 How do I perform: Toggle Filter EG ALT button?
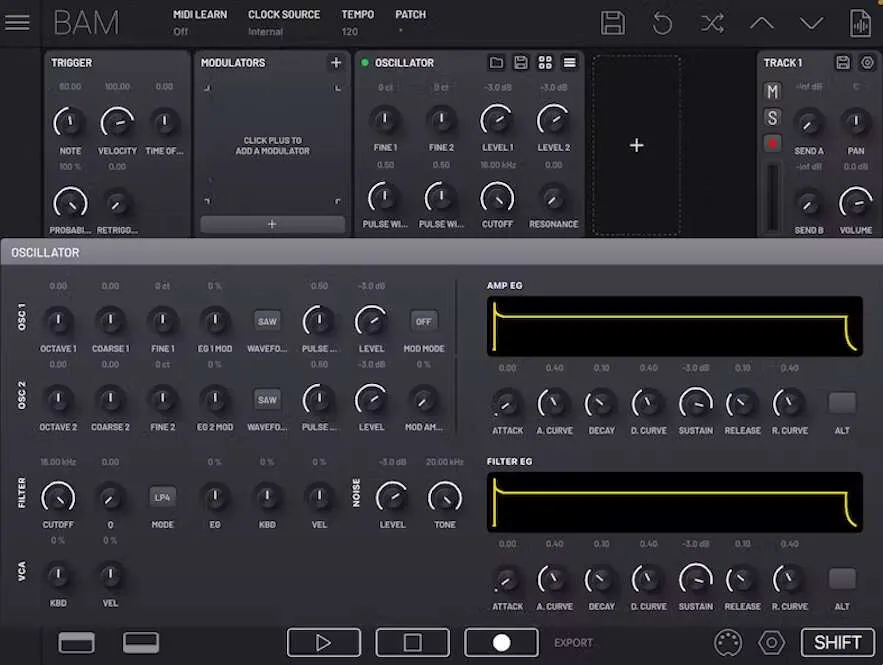coord(842,578)
